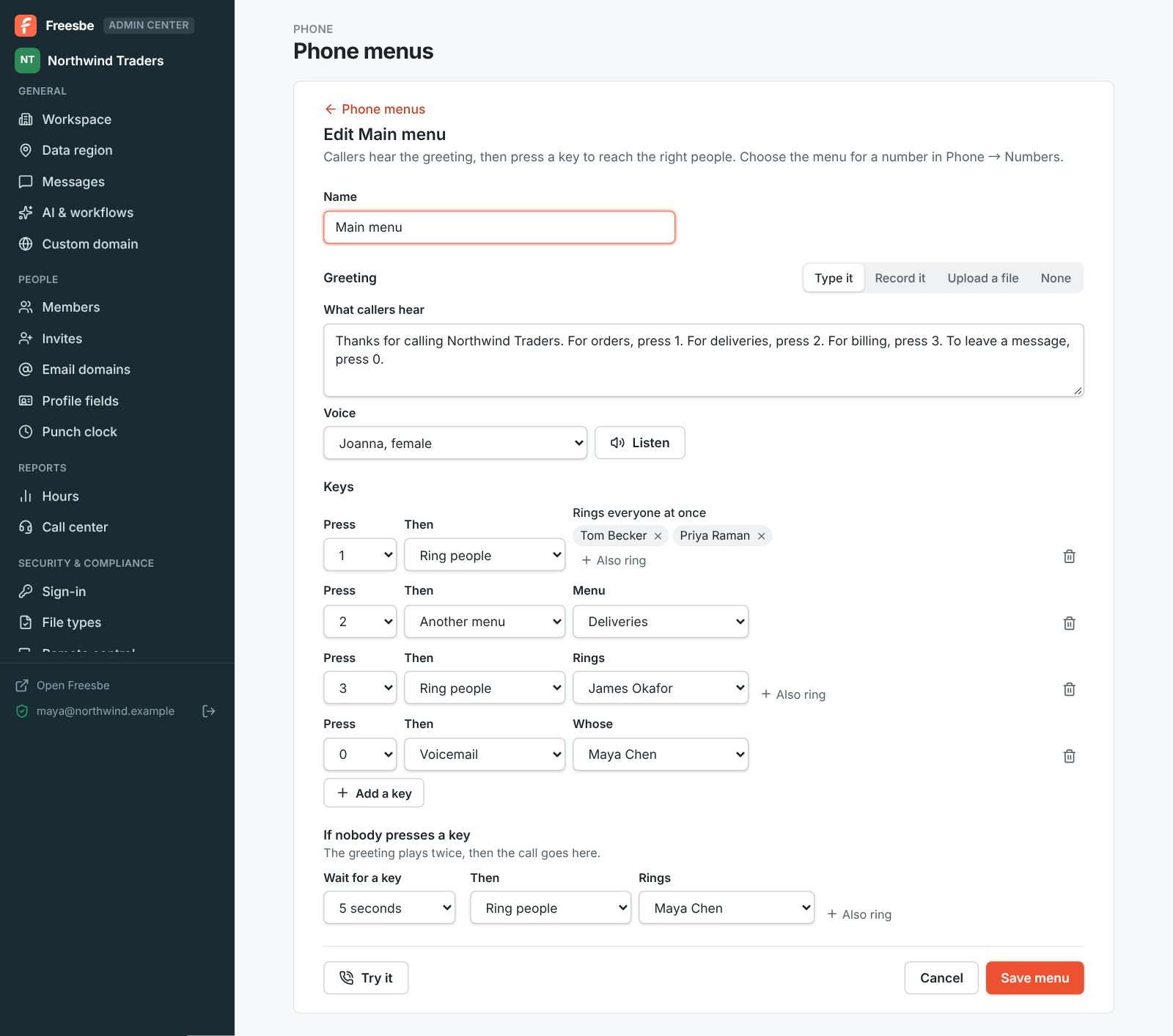The height and width of the screenshot is (1036, 1173).
Task: Click the Profile fields icon
Action: pyautogui.click(x=26, y=401)
